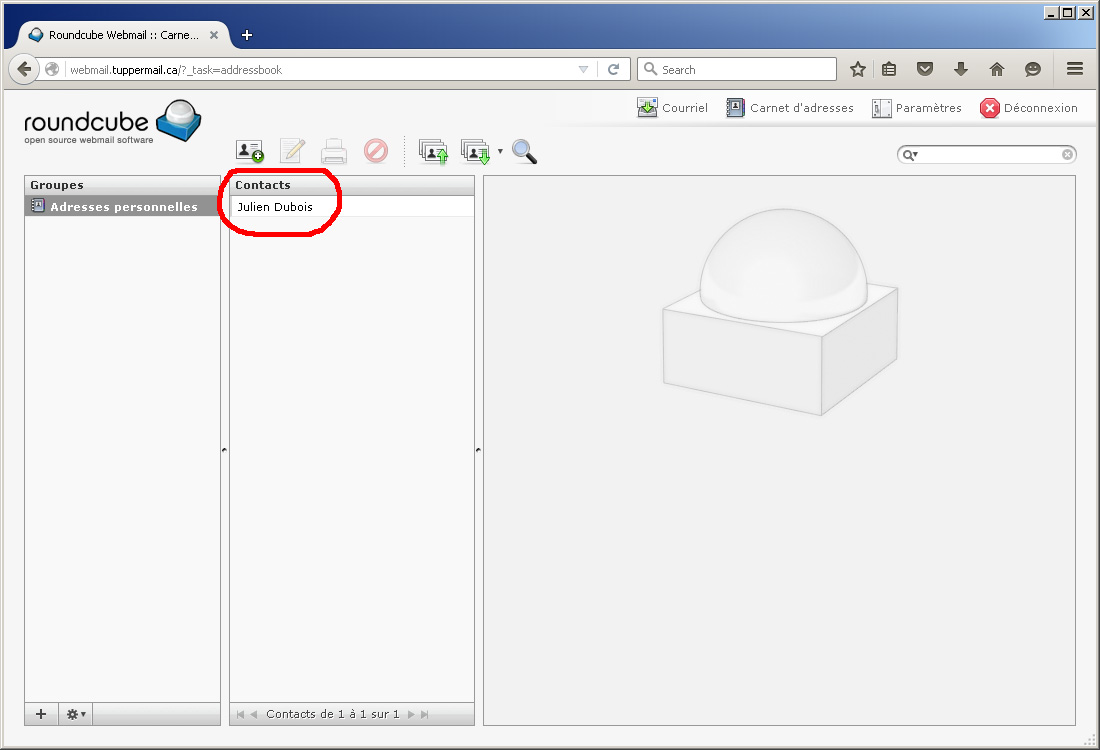Viewport: 1100px width, 750px height.
Task: Open the Paramètres settings section
Action: click(x=916, y=108)
